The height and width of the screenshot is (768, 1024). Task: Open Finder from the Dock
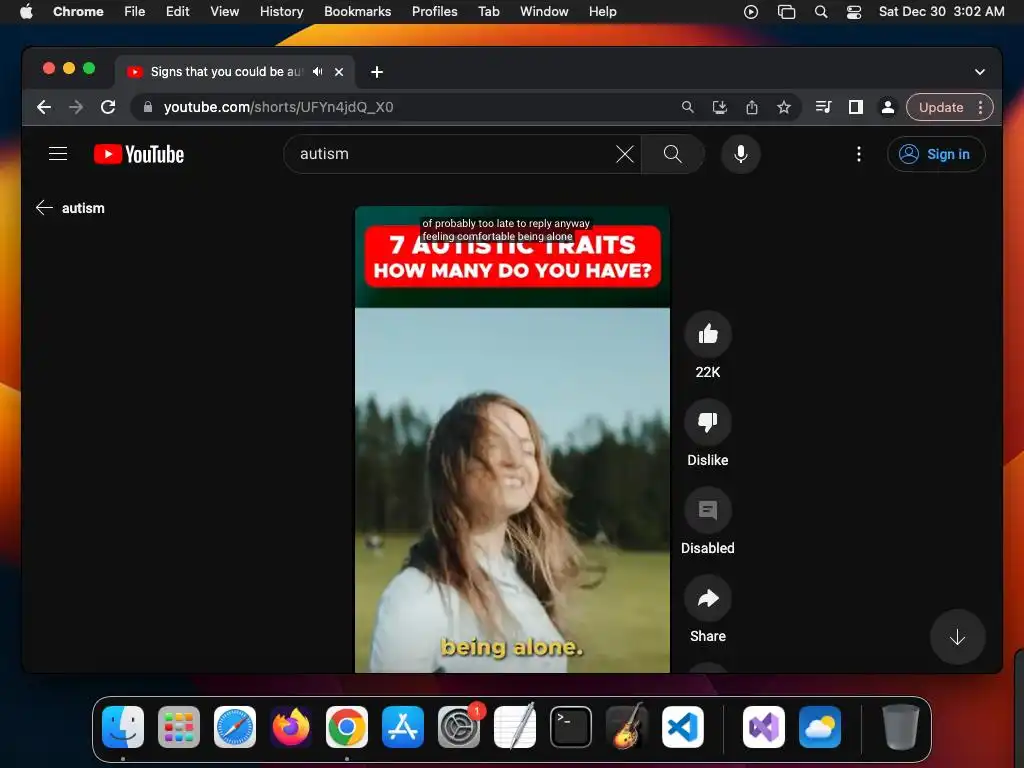(123, 727)
